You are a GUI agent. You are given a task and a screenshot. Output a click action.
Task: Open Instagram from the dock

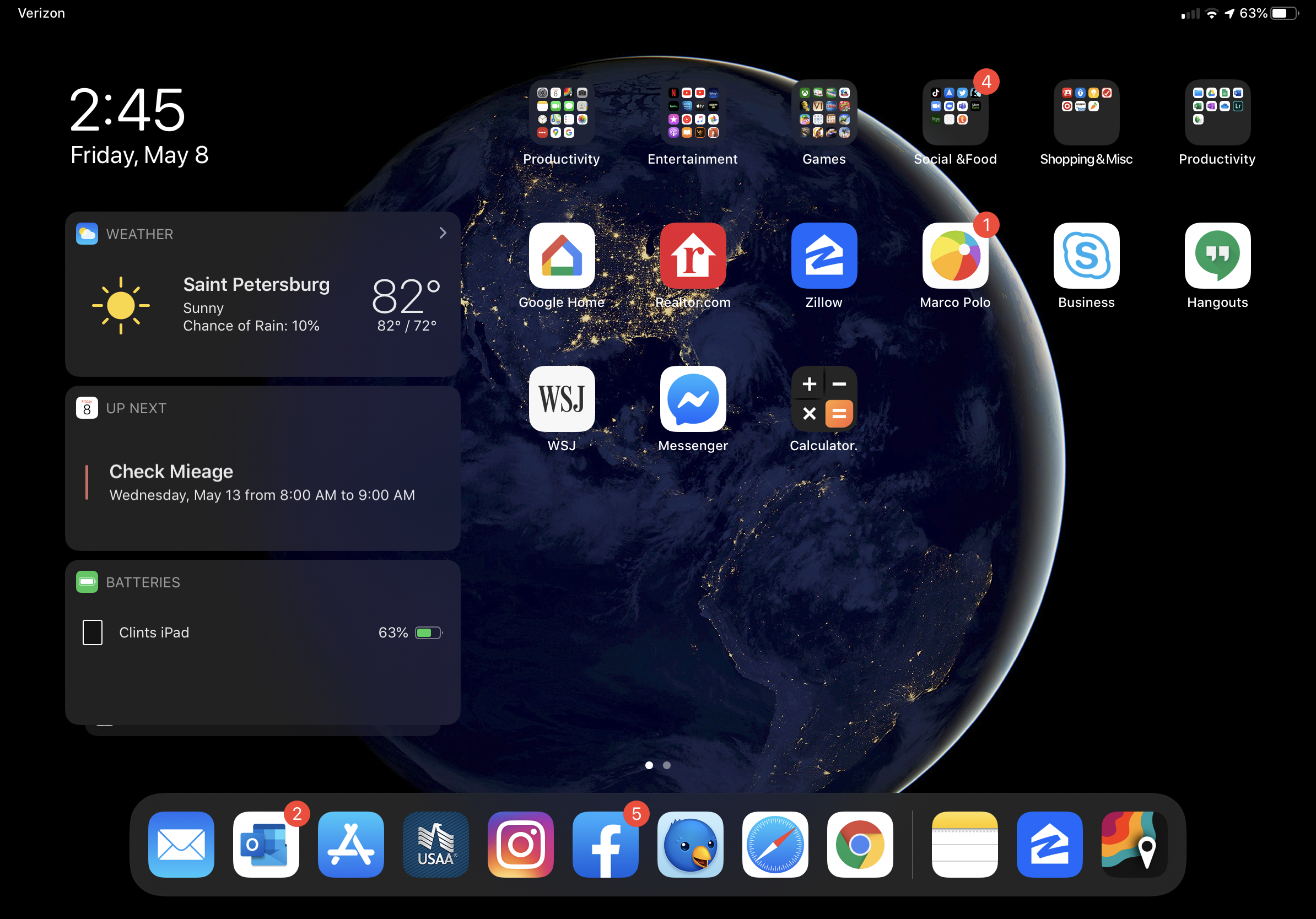pos(520,844)
